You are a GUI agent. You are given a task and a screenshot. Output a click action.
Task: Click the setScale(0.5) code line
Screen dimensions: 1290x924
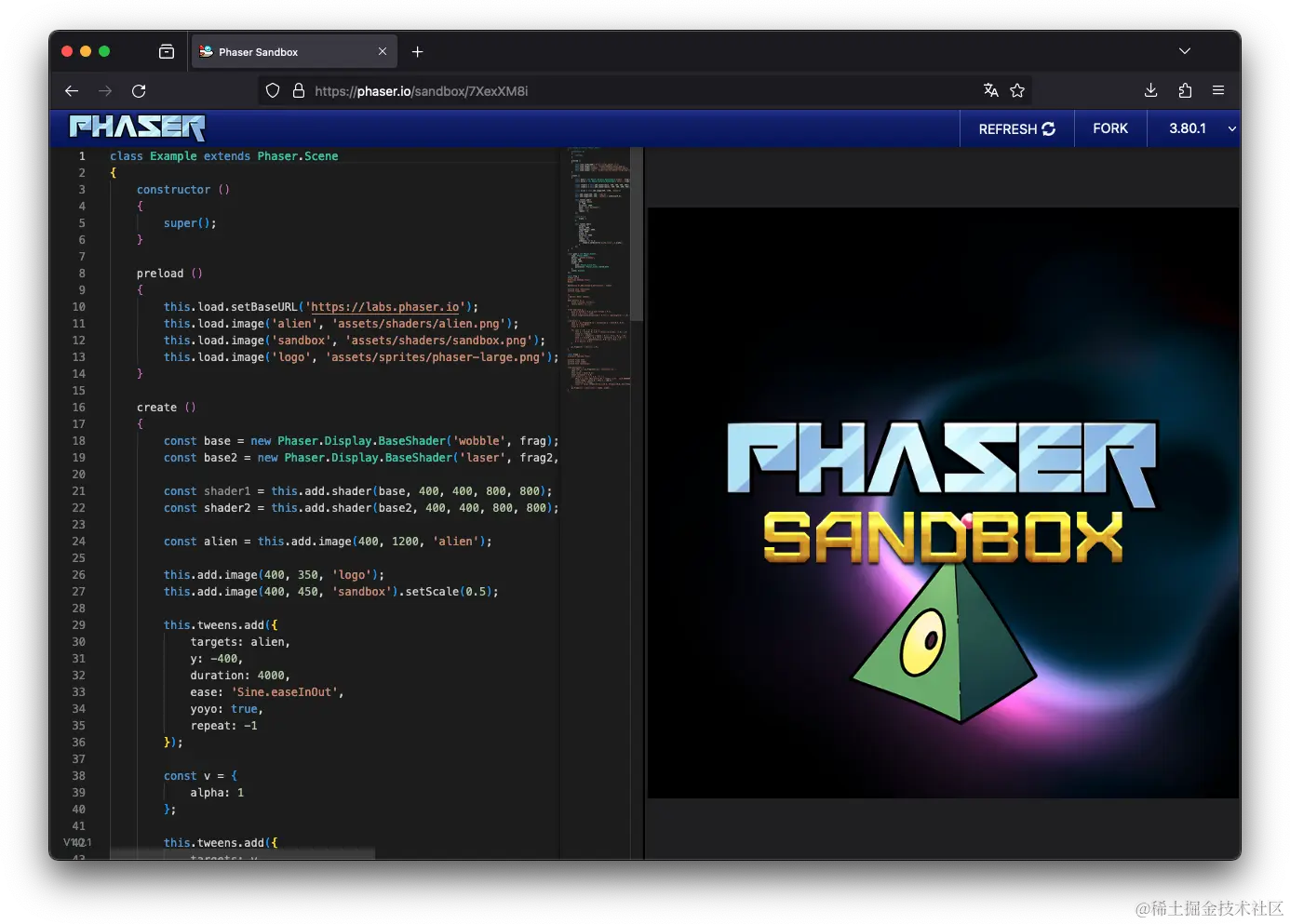coord(331,592)
